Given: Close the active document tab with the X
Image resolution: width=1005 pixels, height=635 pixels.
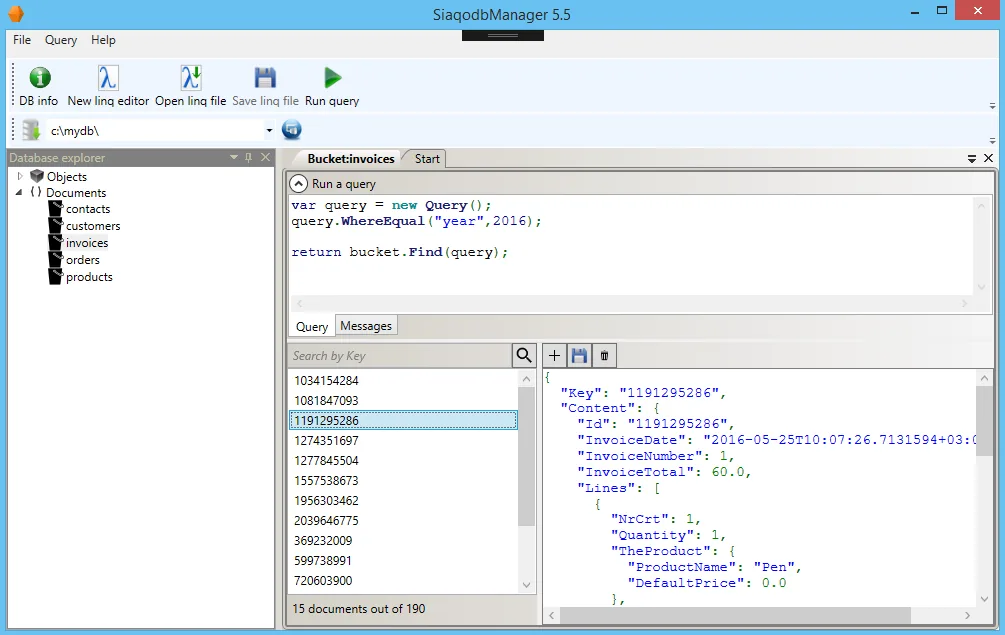Looking at the screenshot, I should click(988, 158).
